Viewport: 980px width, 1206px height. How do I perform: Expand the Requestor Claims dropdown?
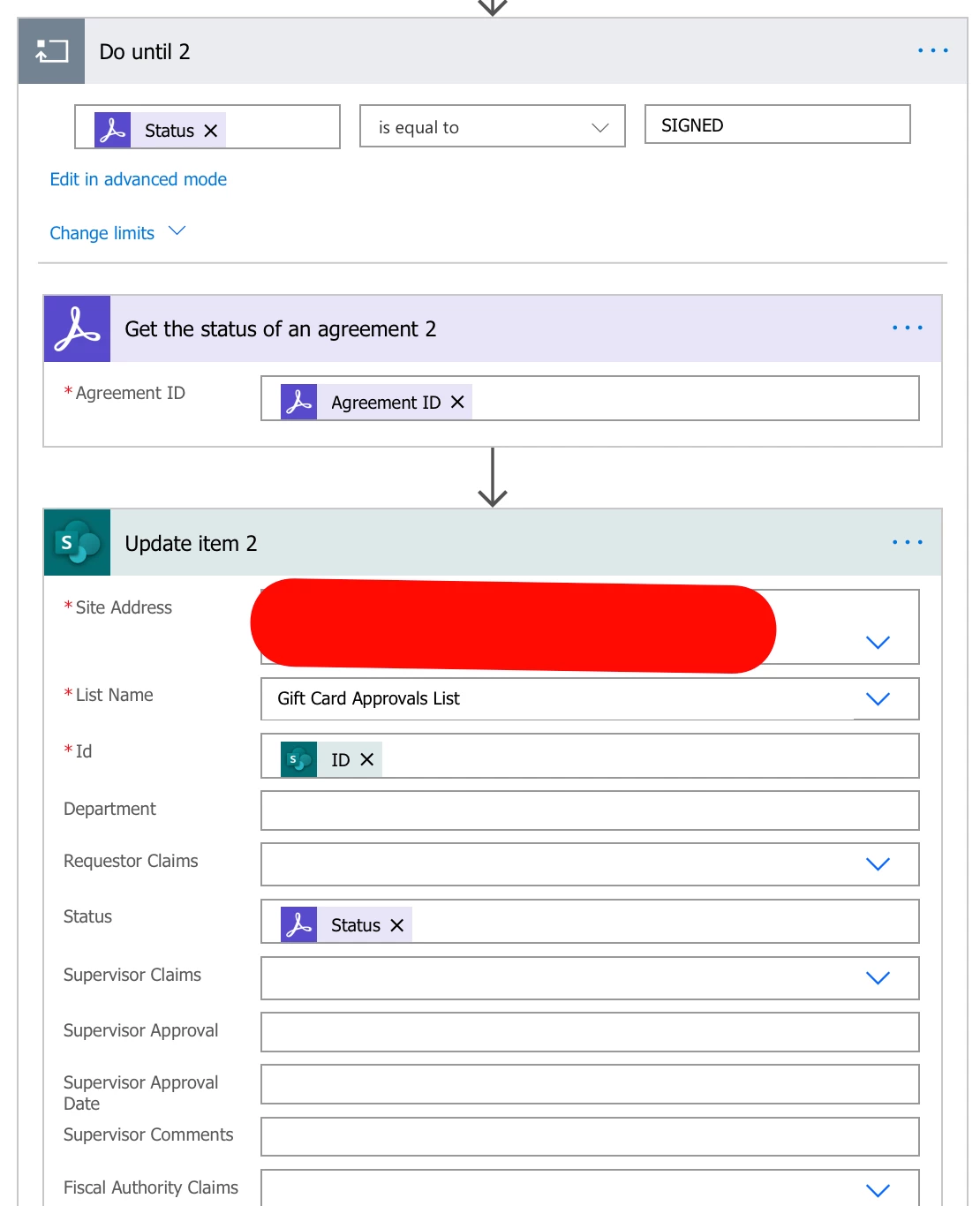pyautogui.click(x=878, y=863)
